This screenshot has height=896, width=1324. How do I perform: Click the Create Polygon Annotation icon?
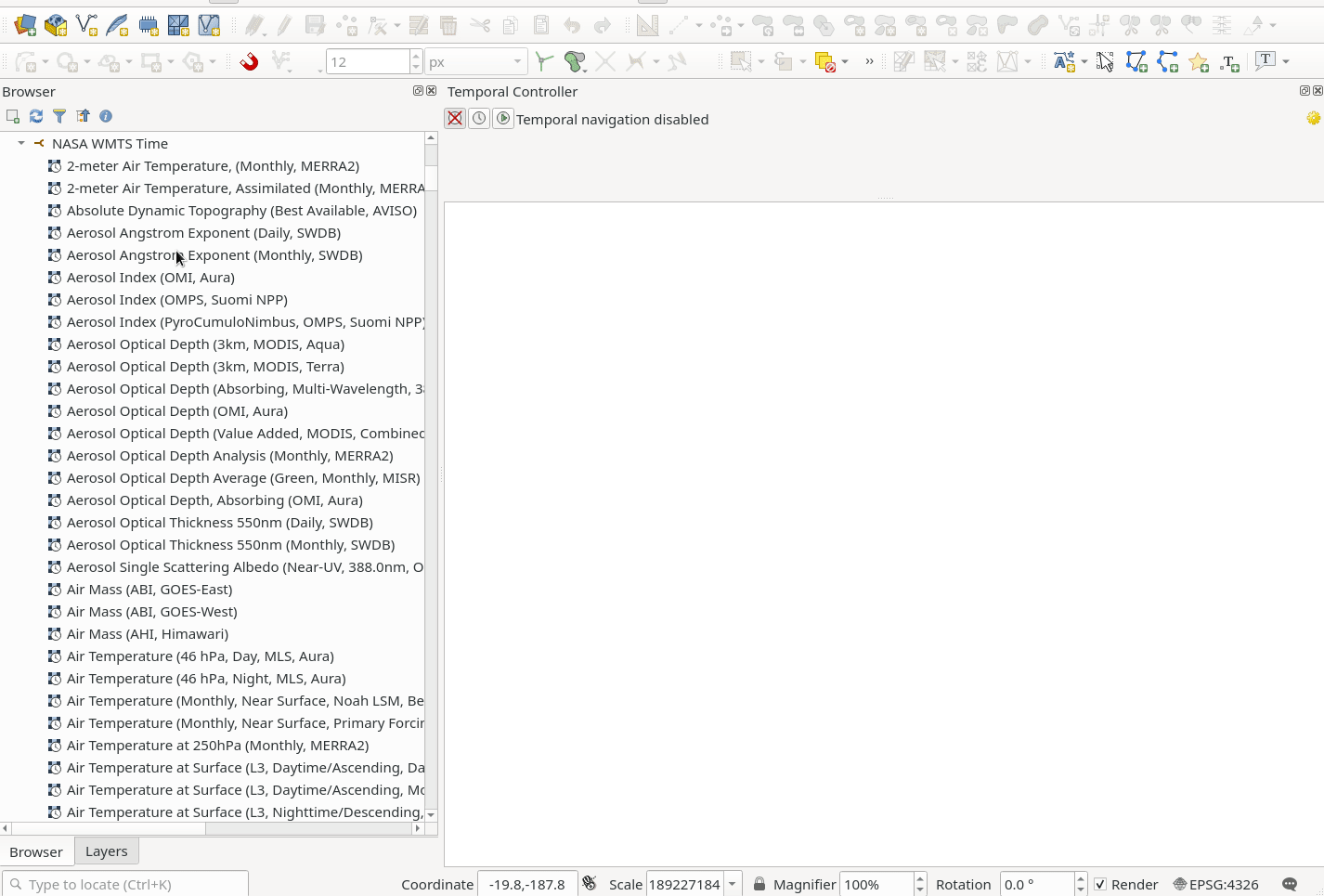(1136, 62)
